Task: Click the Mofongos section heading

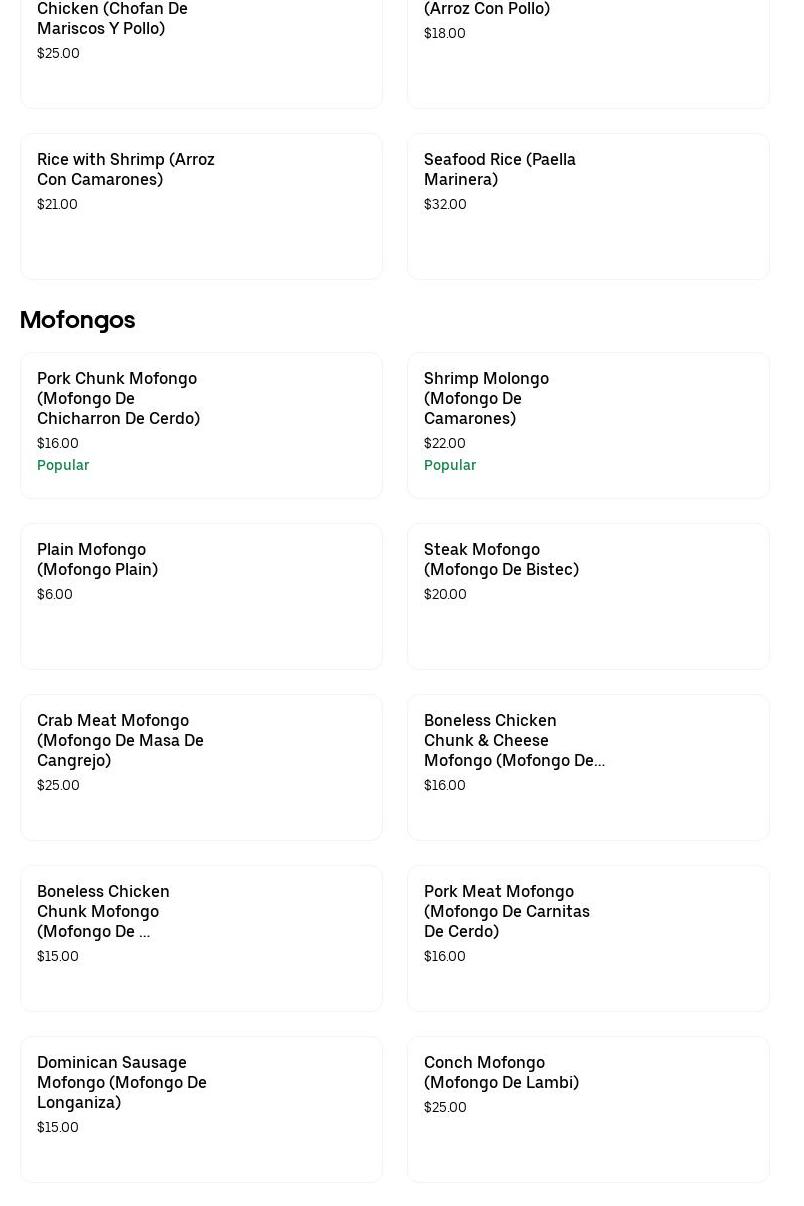Action: [x=77, y=320]
